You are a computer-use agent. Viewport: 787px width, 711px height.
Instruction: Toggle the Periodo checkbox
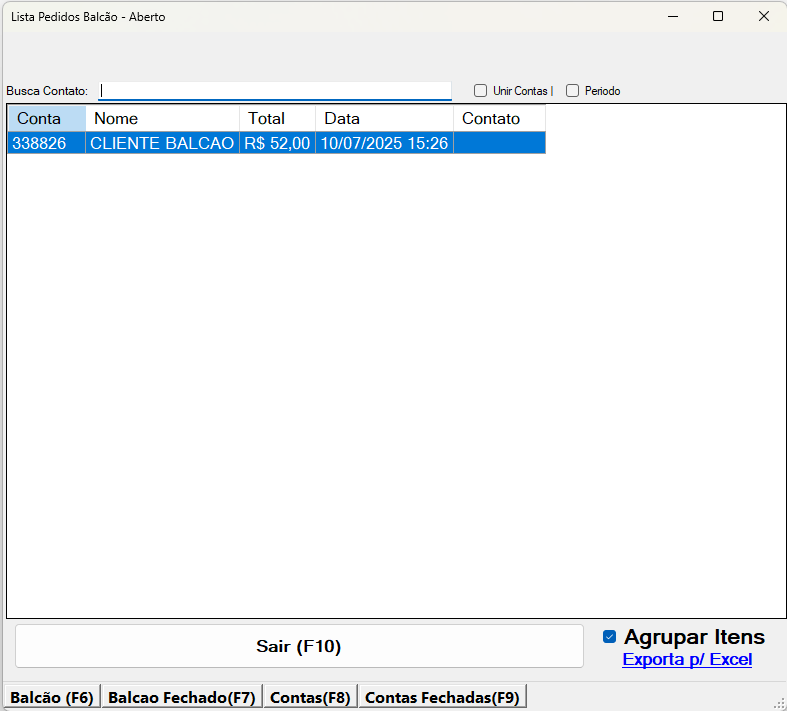573,91
